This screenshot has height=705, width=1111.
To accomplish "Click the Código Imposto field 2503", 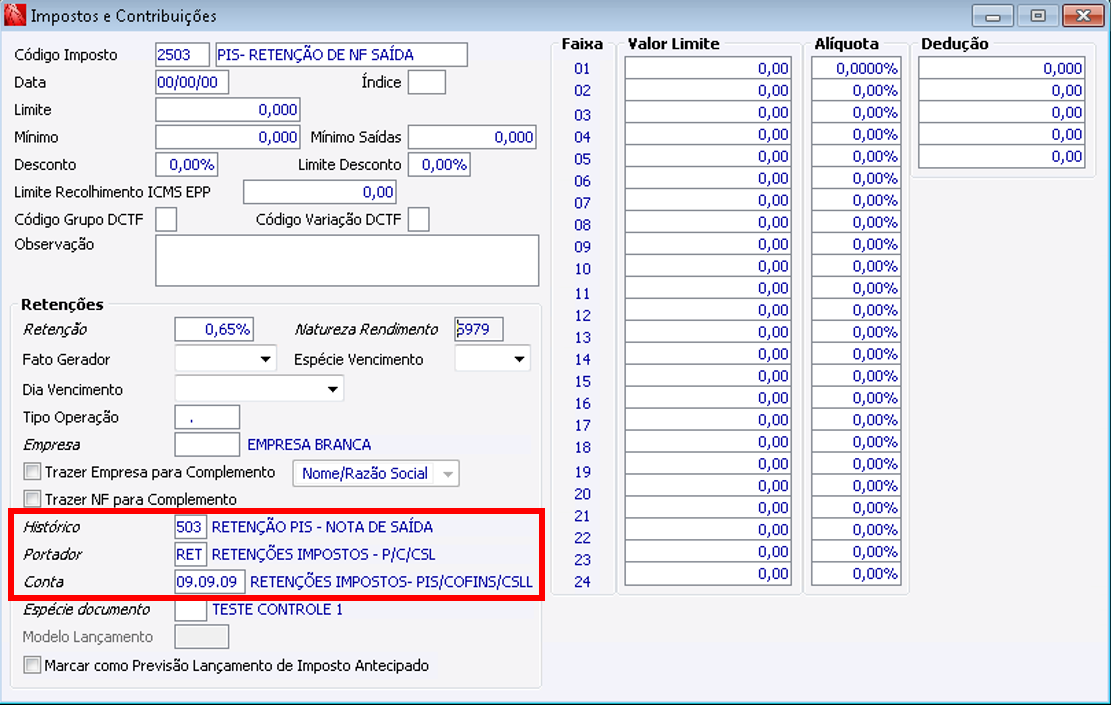I will coord(182,55).
